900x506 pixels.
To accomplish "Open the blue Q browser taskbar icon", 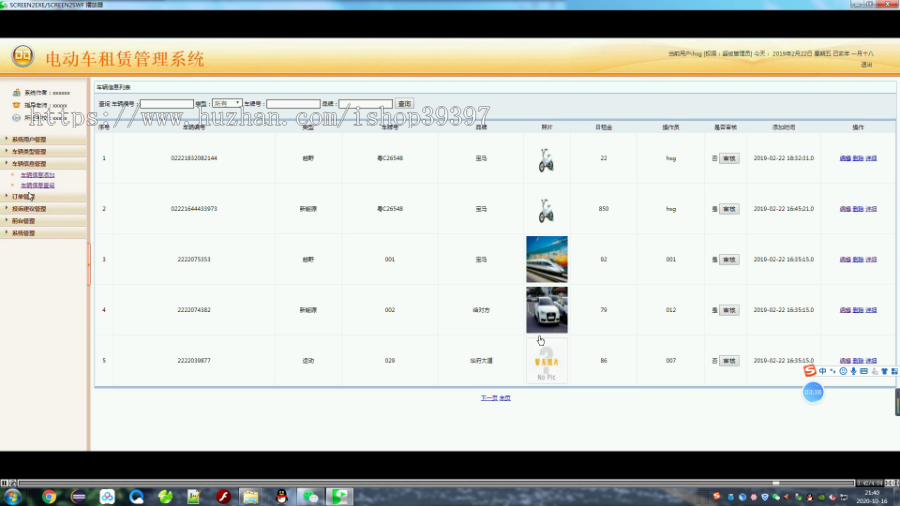I will point(136,497).
